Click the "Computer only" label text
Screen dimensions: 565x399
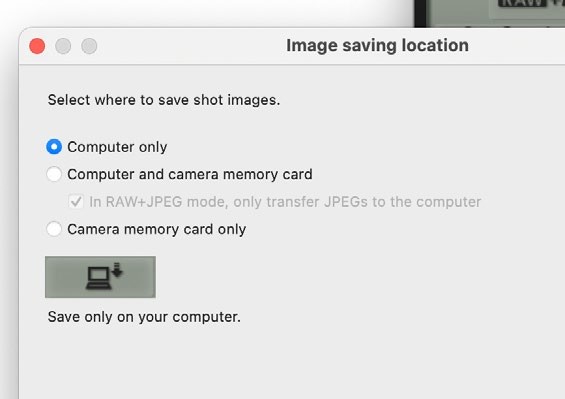click(x=117, y=147)
